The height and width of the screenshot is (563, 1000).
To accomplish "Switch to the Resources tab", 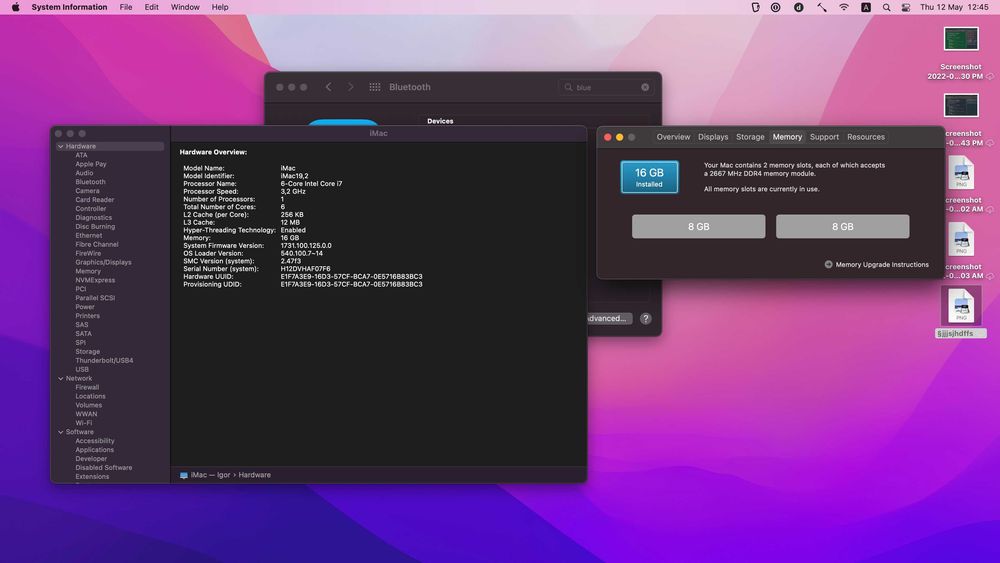I will click(865, 136).
